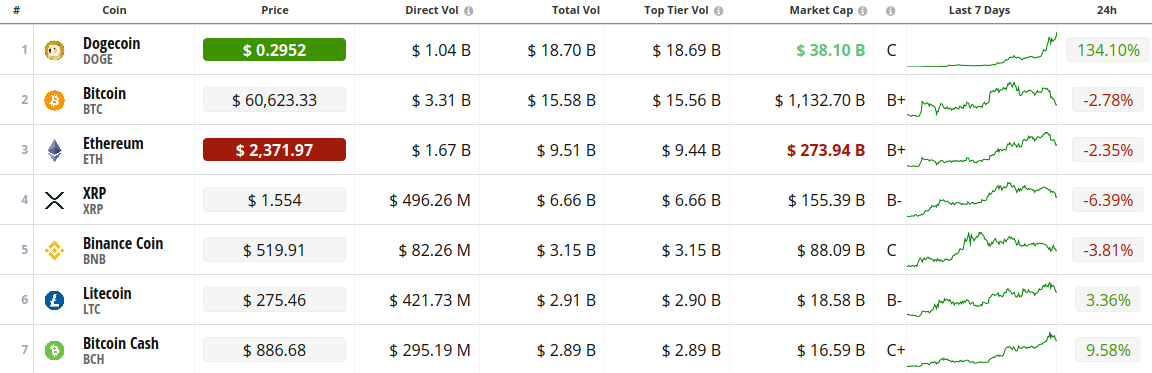Click the XRP logo icon

pos(55,200)
